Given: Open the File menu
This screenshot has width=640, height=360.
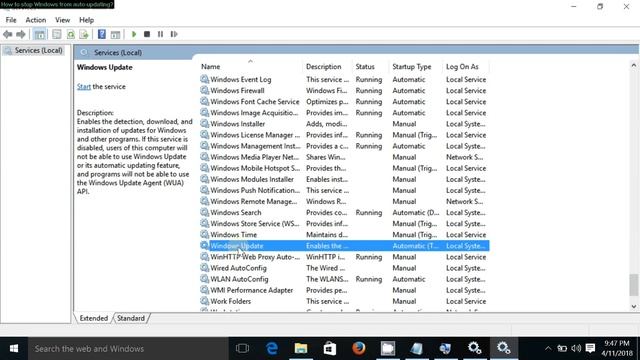Looking at the screenshot, I should [x=11, y=20].
